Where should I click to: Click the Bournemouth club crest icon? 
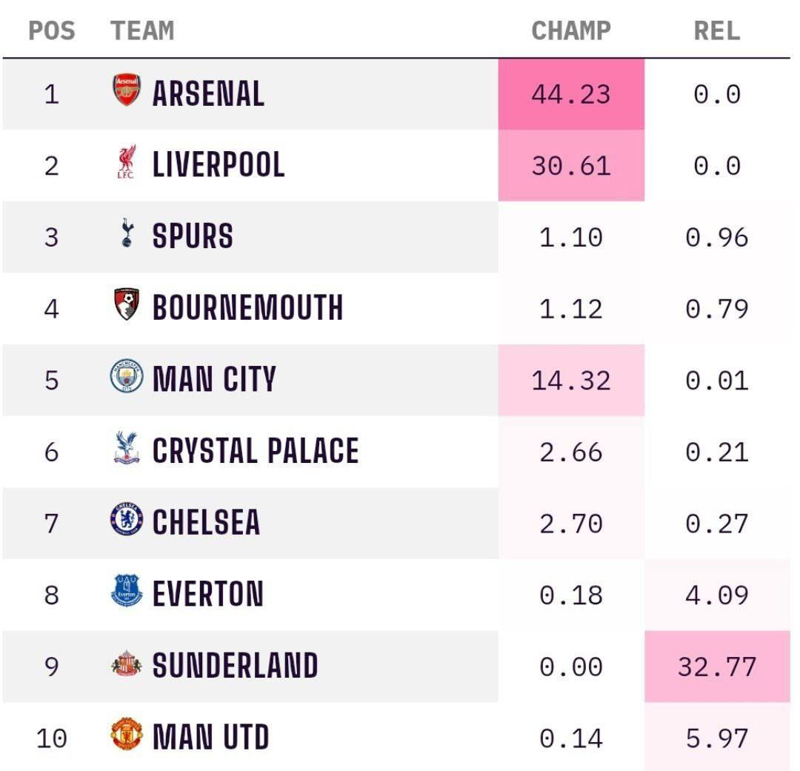click(x=126, y=306)
